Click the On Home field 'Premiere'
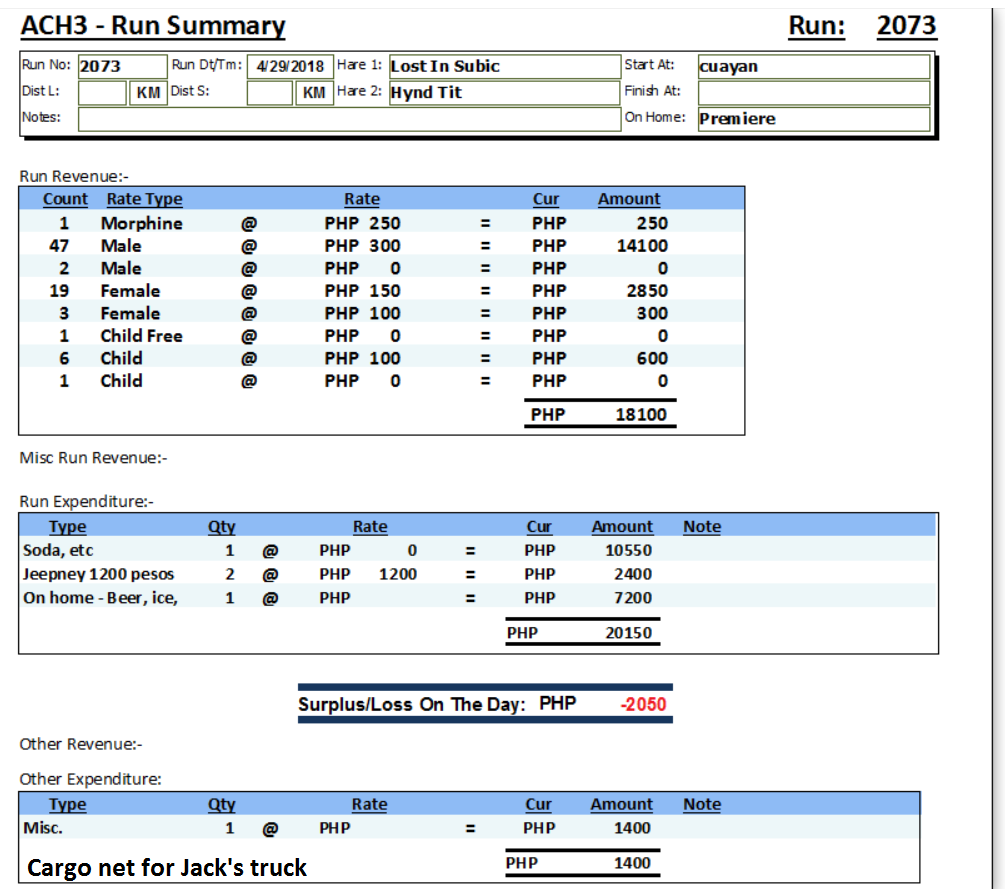Image resolution: width=1005 pixels, height=889 pixels. point(812,118)
